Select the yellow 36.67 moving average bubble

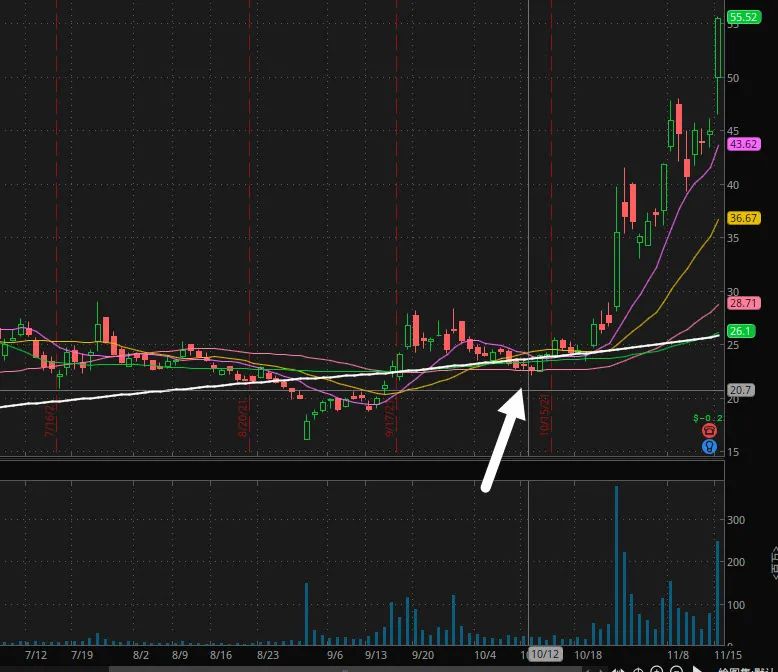pos(743,217)
